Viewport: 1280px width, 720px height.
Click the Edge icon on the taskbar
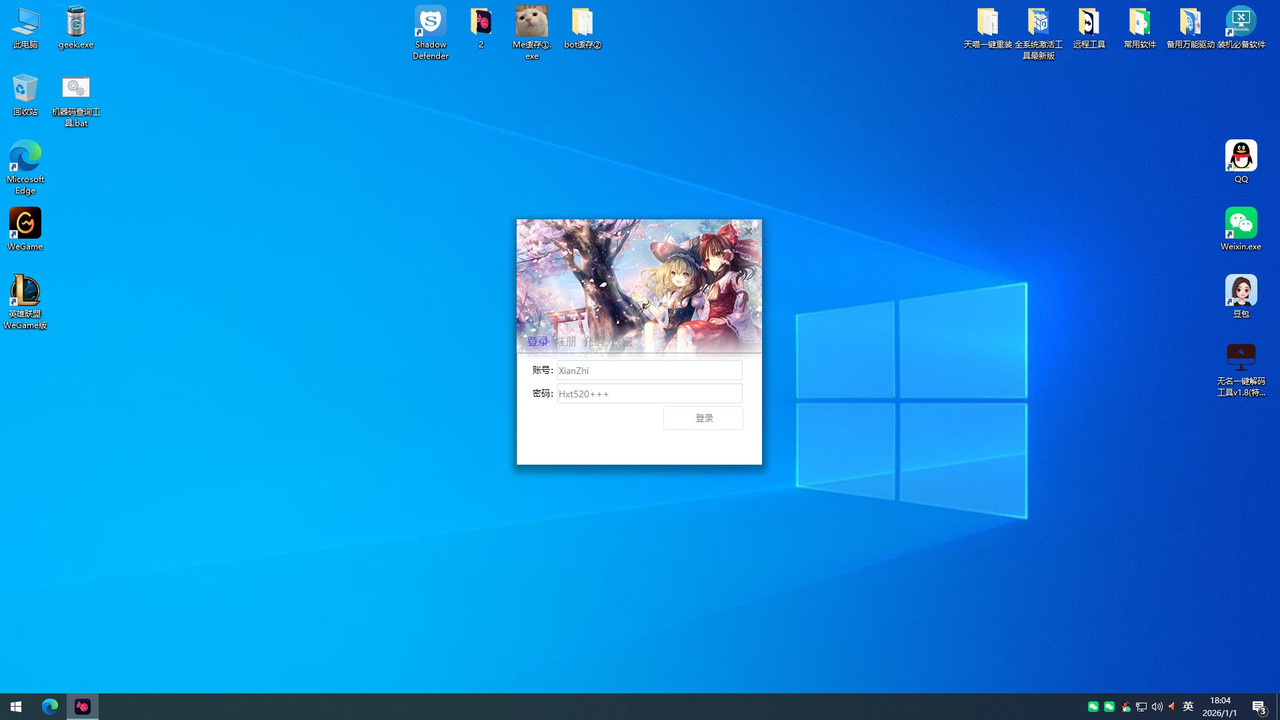(x=49, y=707)
